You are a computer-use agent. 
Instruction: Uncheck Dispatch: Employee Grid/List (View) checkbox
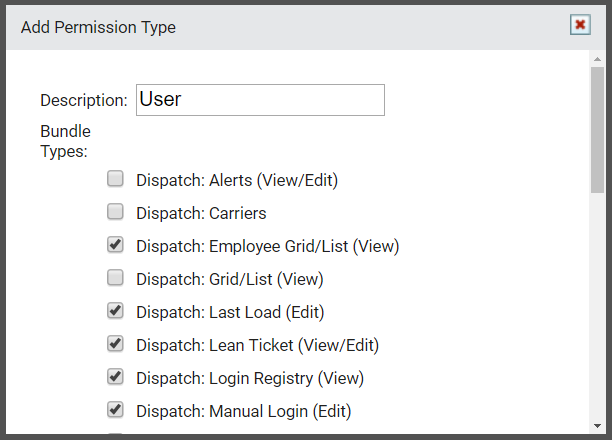[115, 245]
